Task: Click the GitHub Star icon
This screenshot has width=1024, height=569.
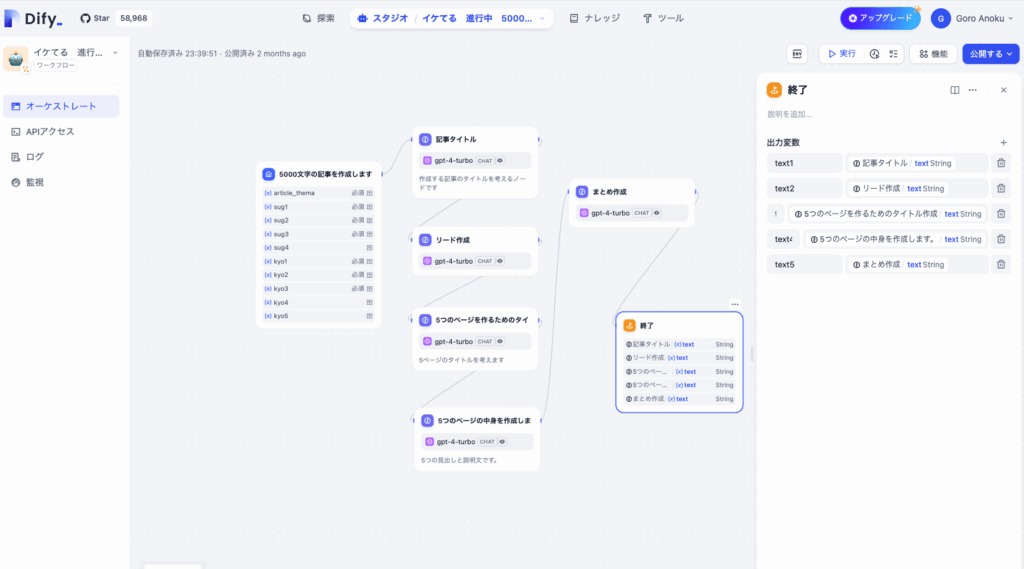Action: click(86, 18)
